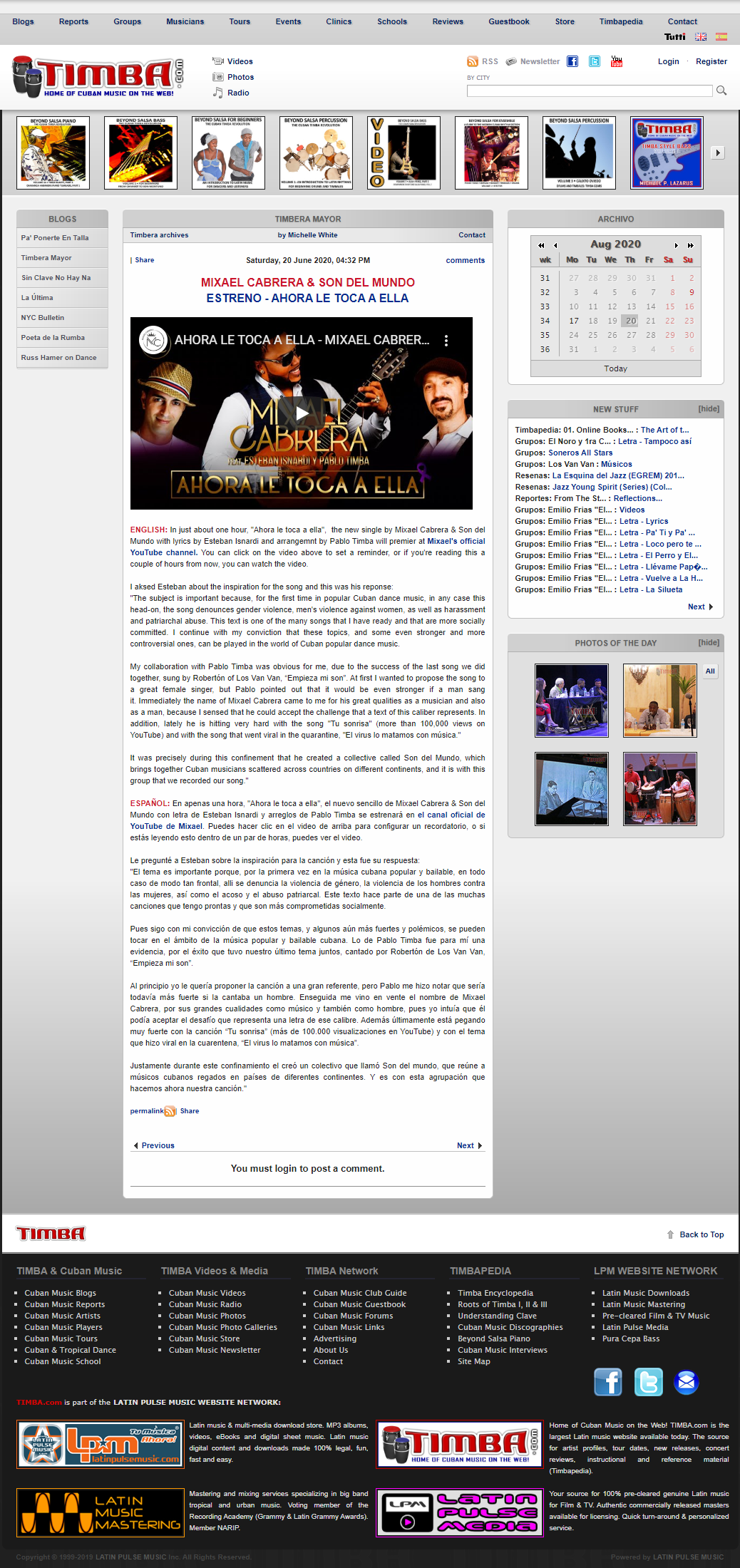Open the Photos icon link
Image resolution: width=740 pixels, height=1568 pixels.
[218, 77]
